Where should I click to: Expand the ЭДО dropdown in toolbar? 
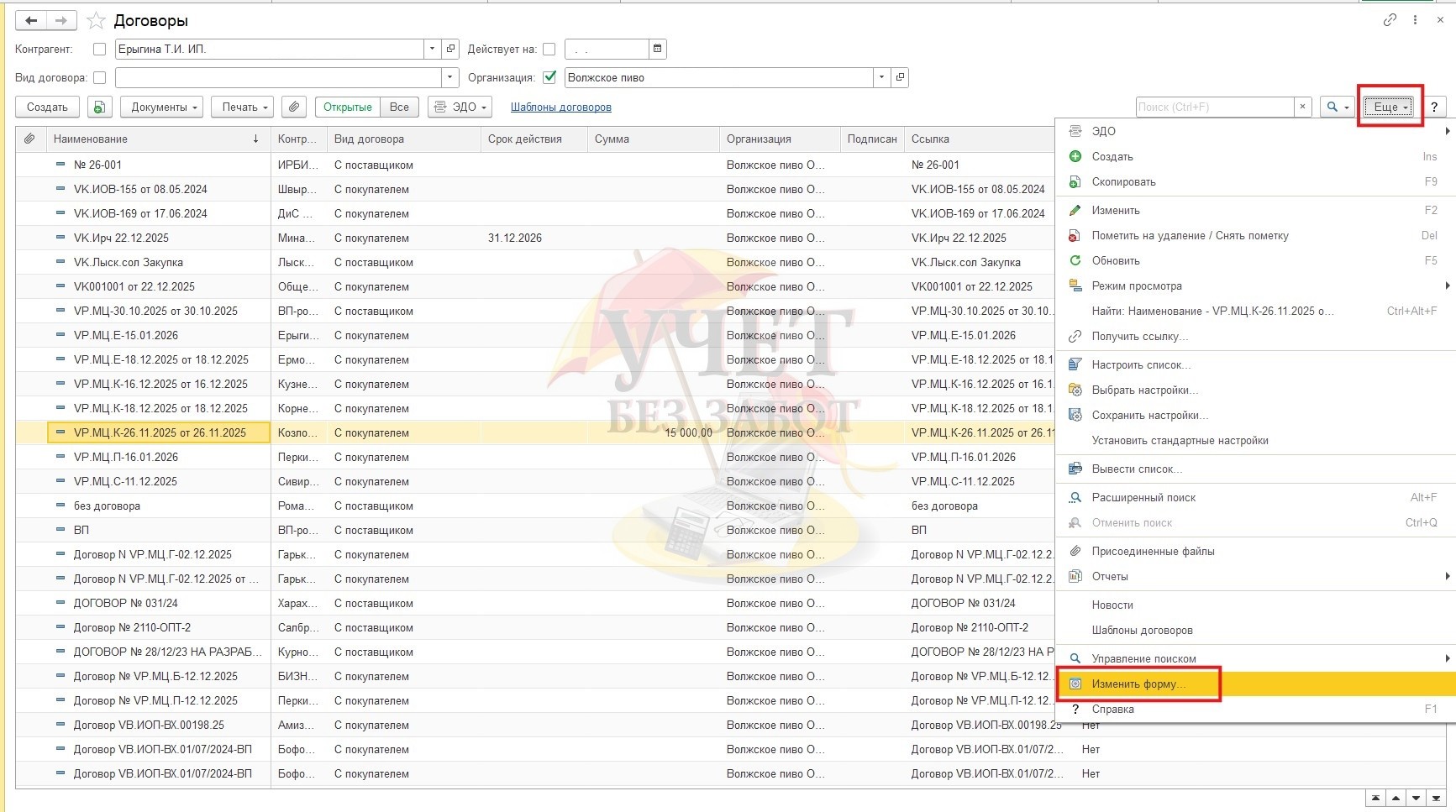click(460, 107)
